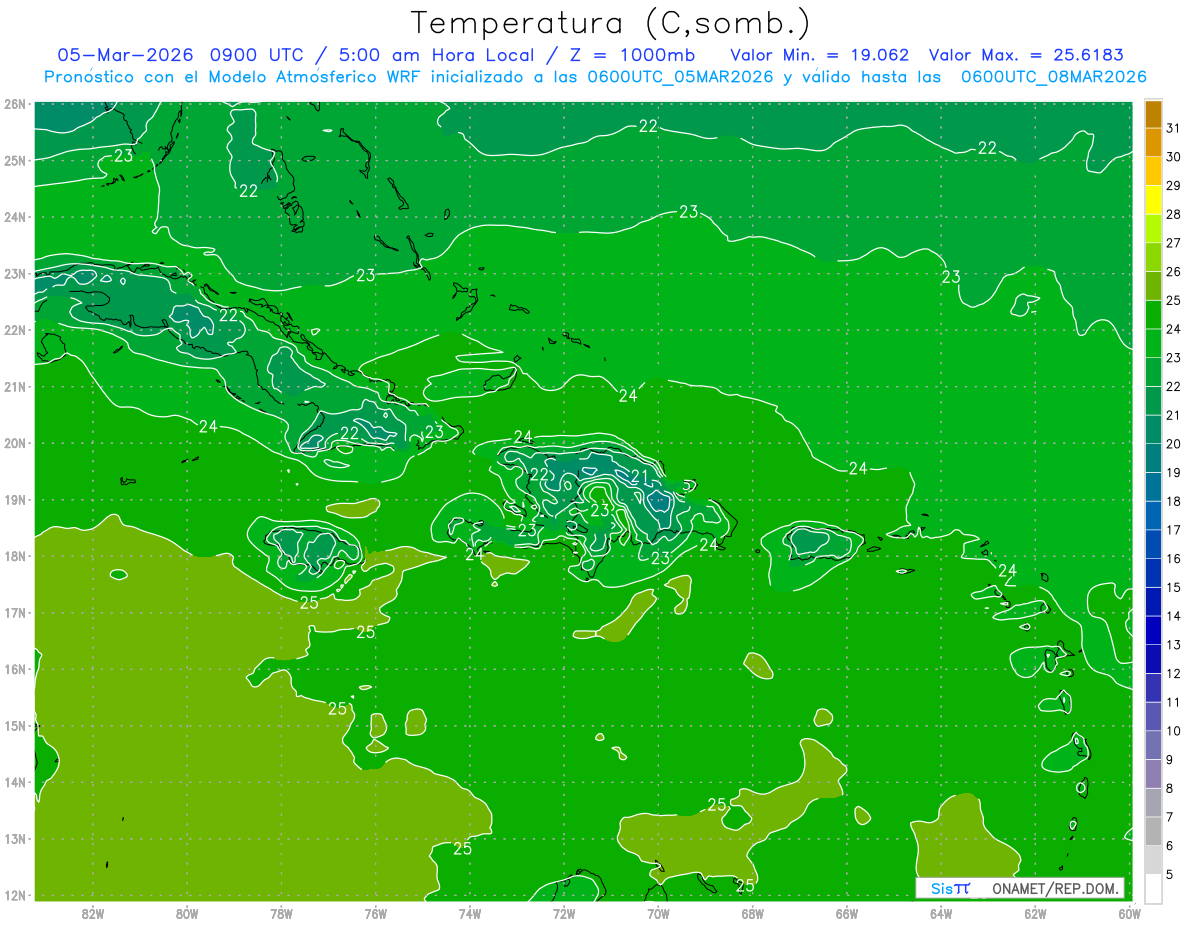Click the '21' contour label over Hispaniola
1200x927 pixels.
coord(640,475)
